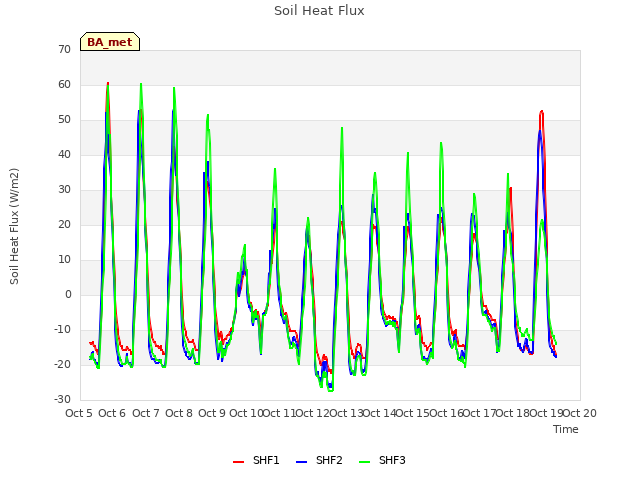Click red SHF1 legend color marker
The height and width of the screenshot is (480, 640).
(x=238, y=462)
